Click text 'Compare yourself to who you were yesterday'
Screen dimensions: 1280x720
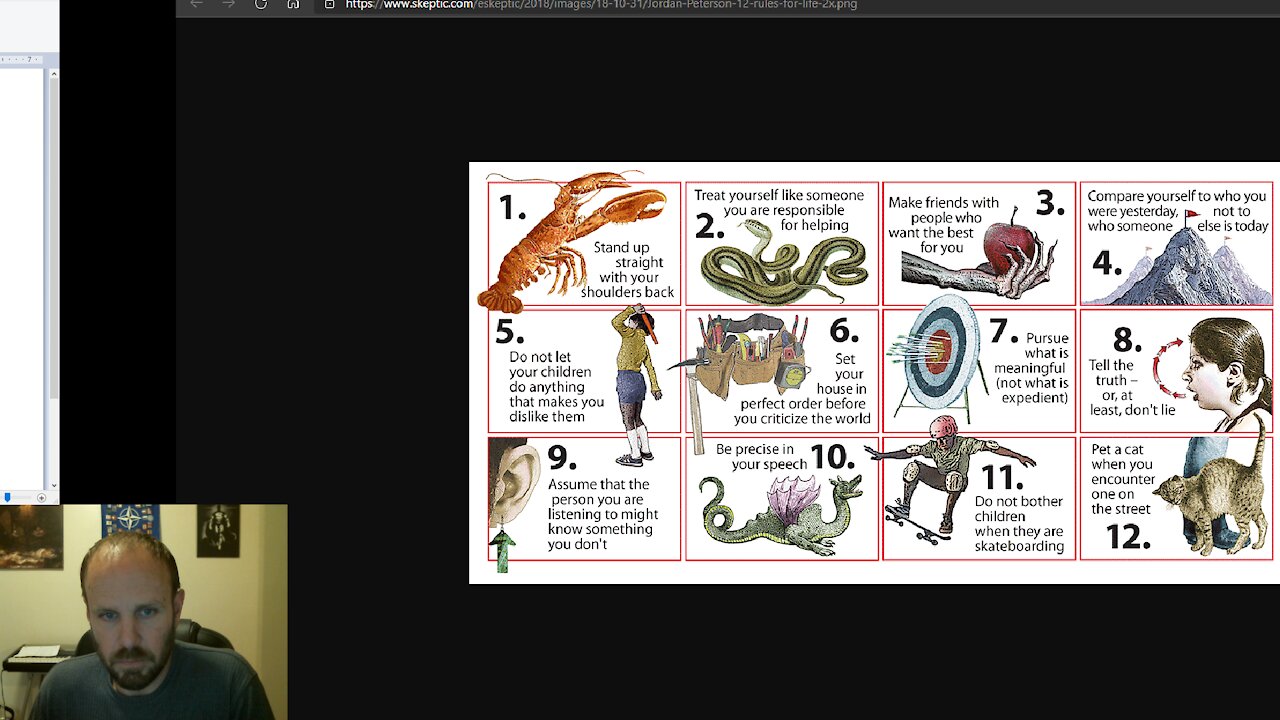pos(1176,204)
